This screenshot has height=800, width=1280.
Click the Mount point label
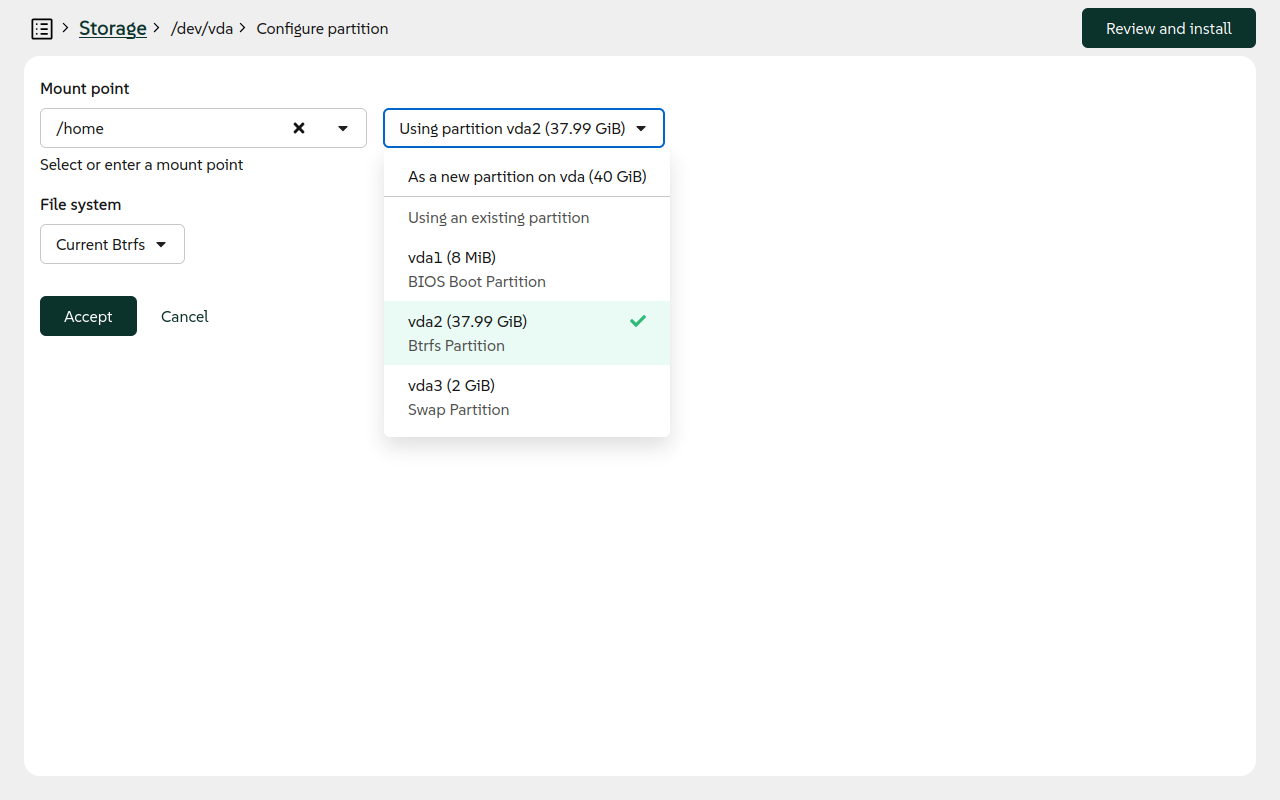(84, 89)
